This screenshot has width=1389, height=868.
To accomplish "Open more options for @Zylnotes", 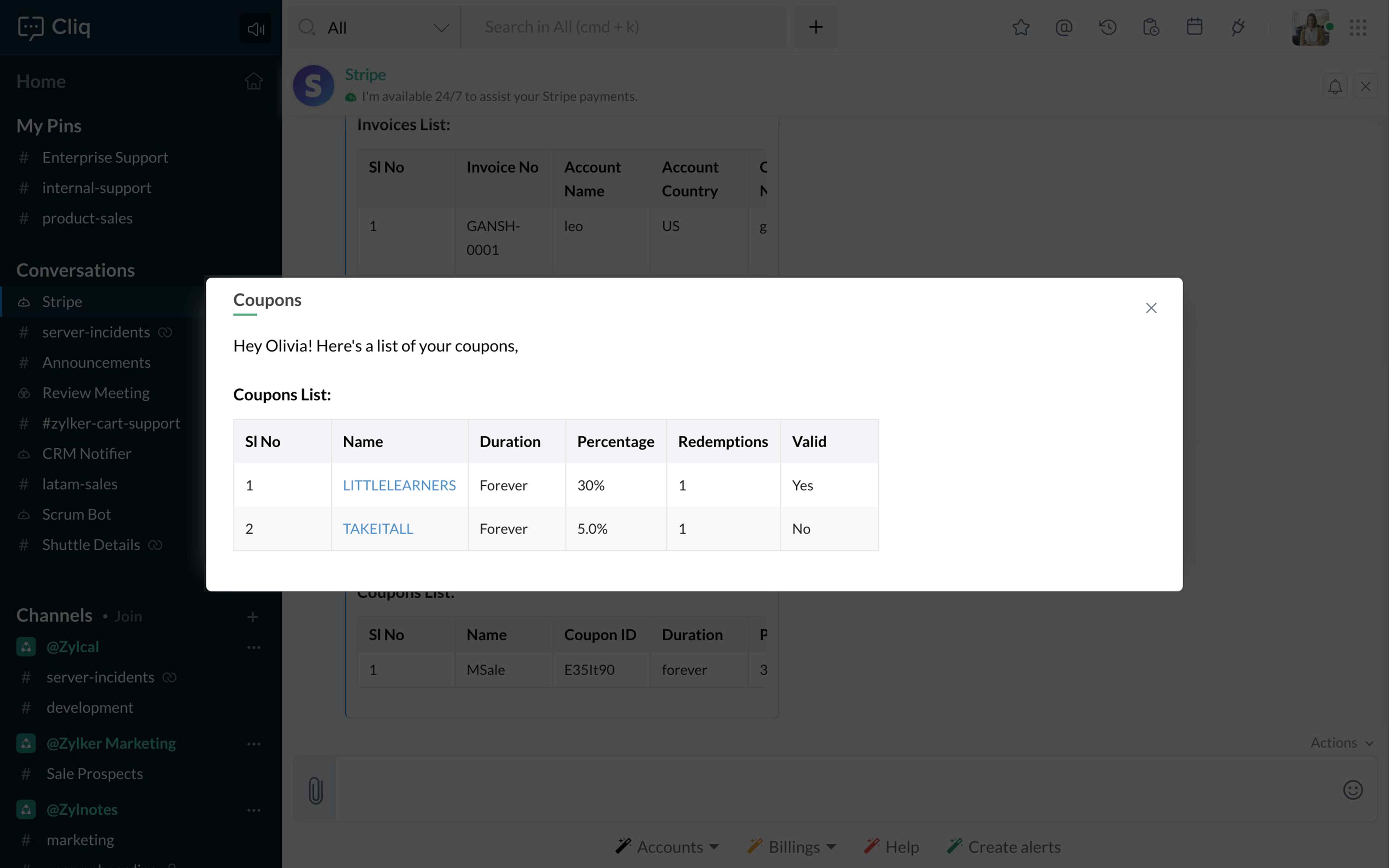I will pyautogui.click(x=254, y=809).
